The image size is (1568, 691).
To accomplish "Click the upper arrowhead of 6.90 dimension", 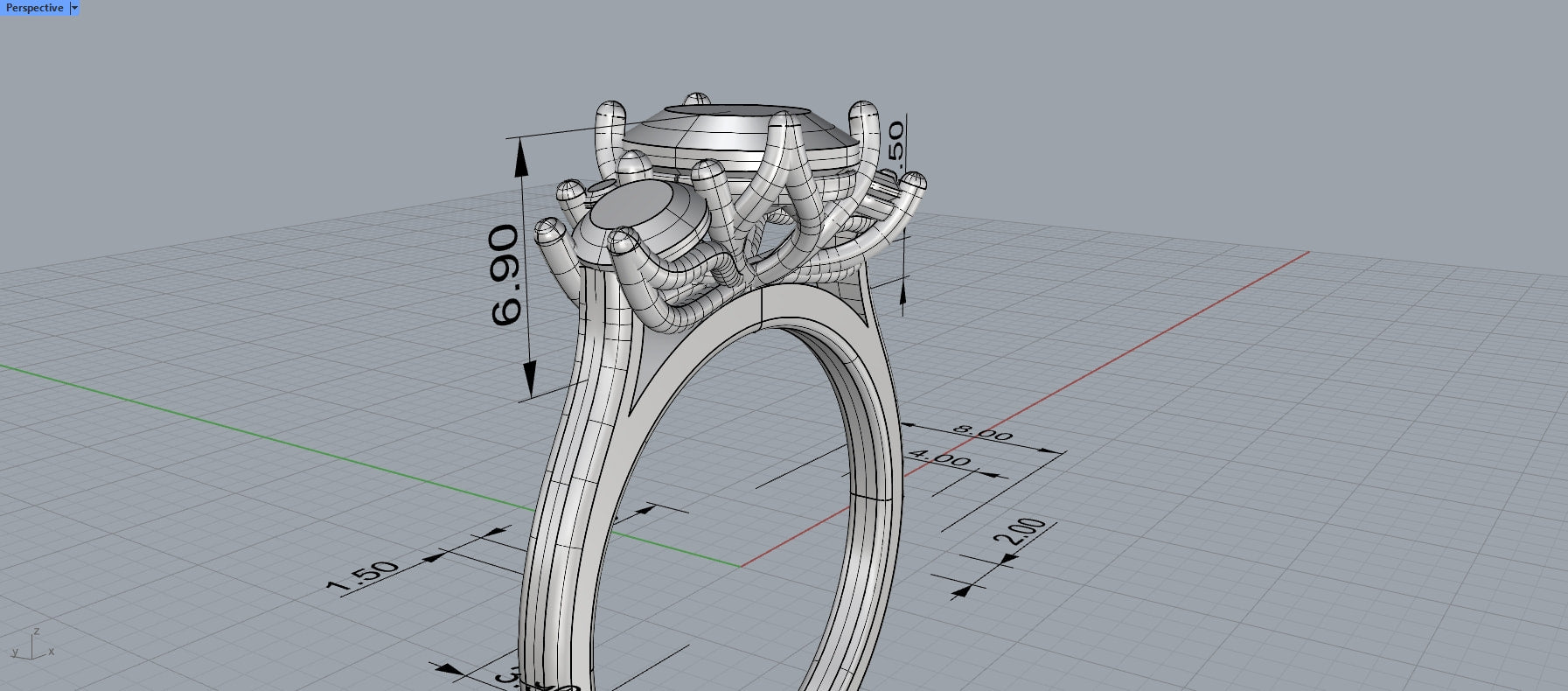I will pyautogui.click(x=522, y=156).
